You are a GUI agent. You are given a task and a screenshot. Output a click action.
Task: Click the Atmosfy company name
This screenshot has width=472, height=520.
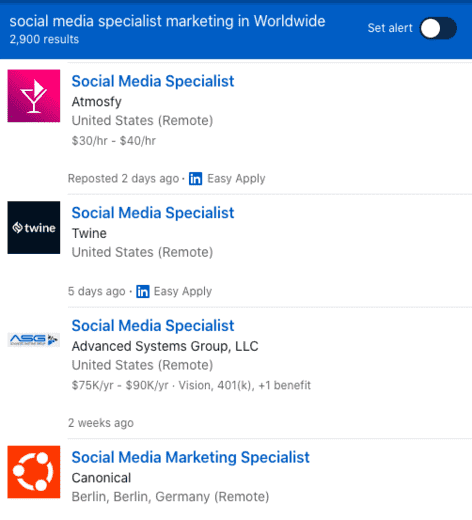coord(97,102)
